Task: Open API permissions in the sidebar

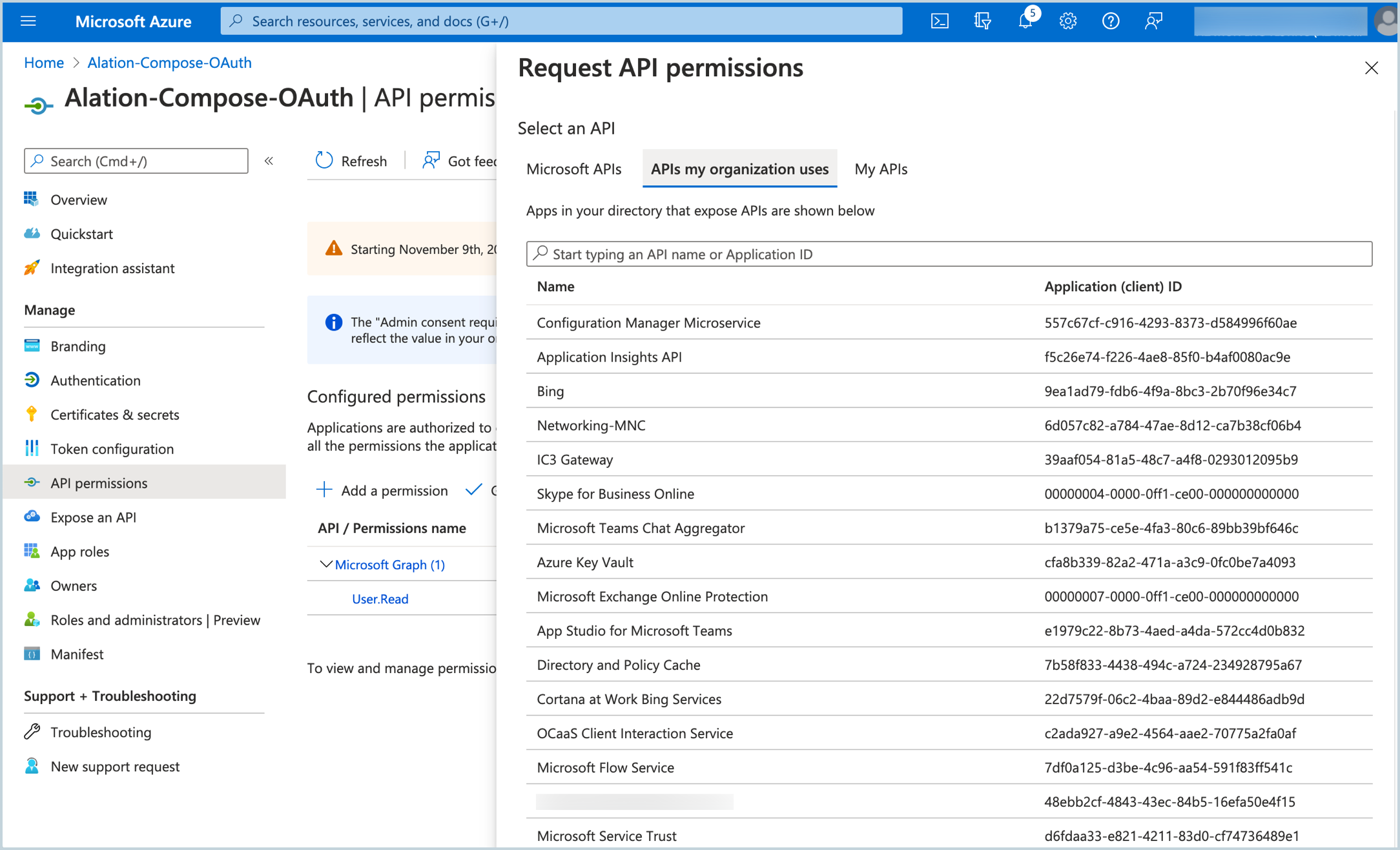Action: [x=145, y=482]
